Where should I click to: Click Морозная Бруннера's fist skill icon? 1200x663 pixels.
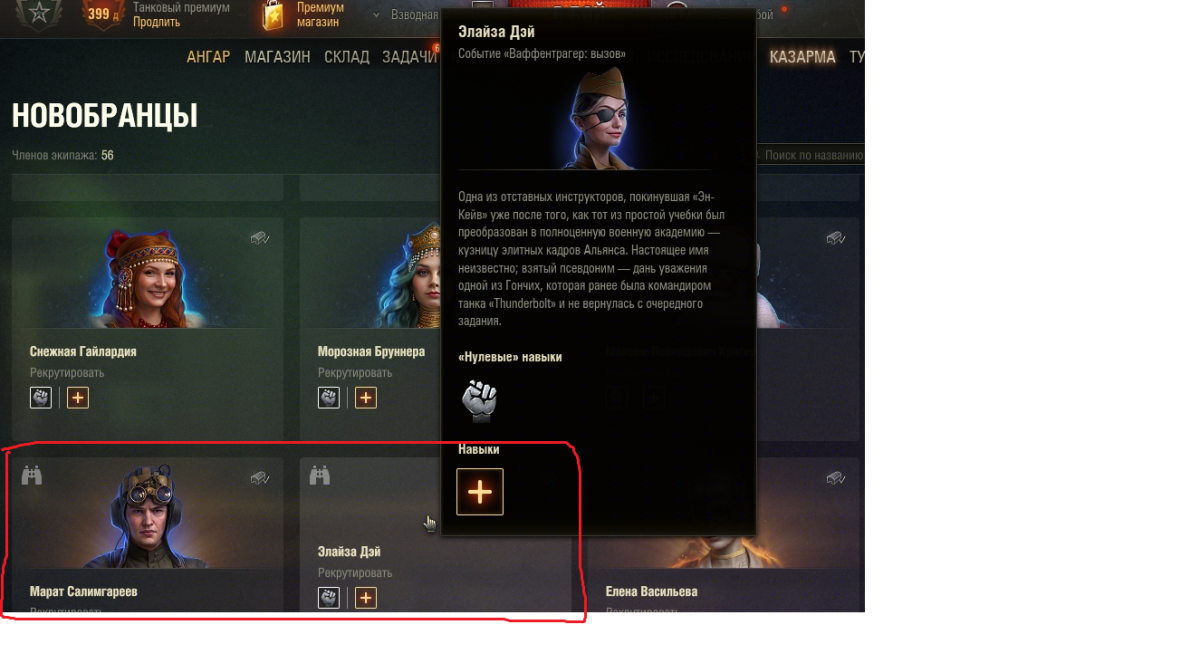click(329, 397)
